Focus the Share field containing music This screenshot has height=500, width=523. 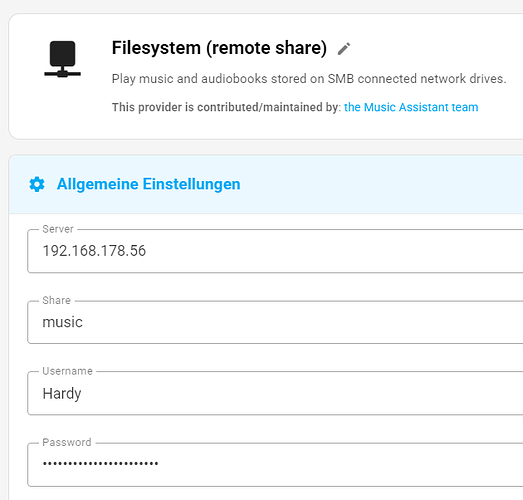tap(275, 322)
